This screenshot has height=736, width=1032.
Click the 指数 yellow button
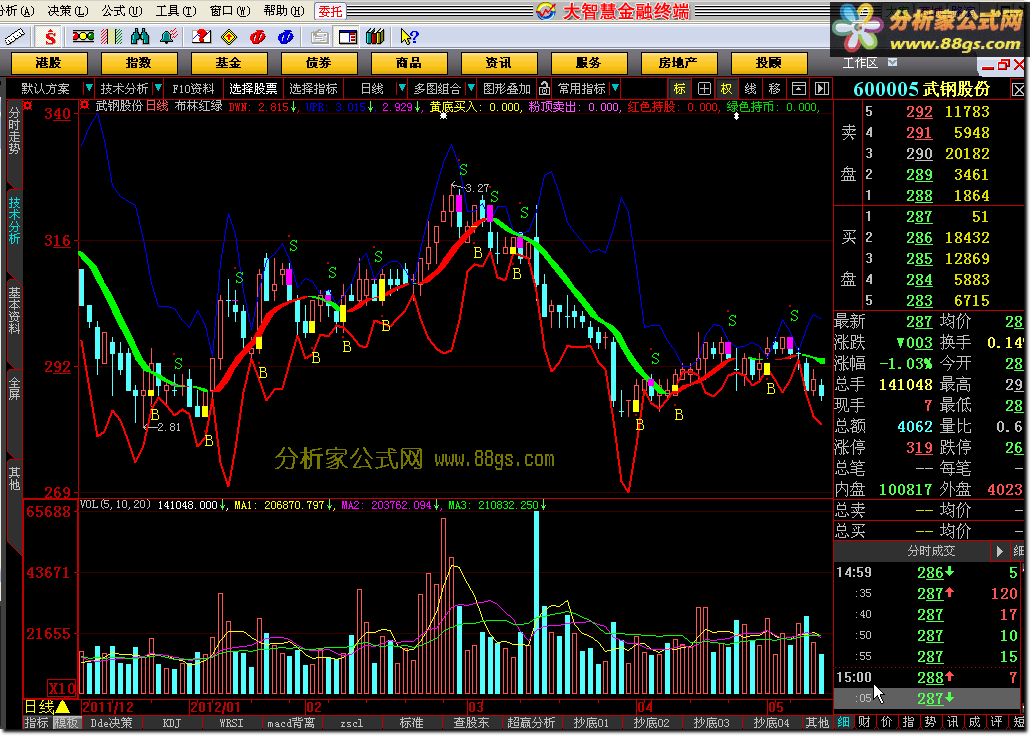[x=139, y=63]
